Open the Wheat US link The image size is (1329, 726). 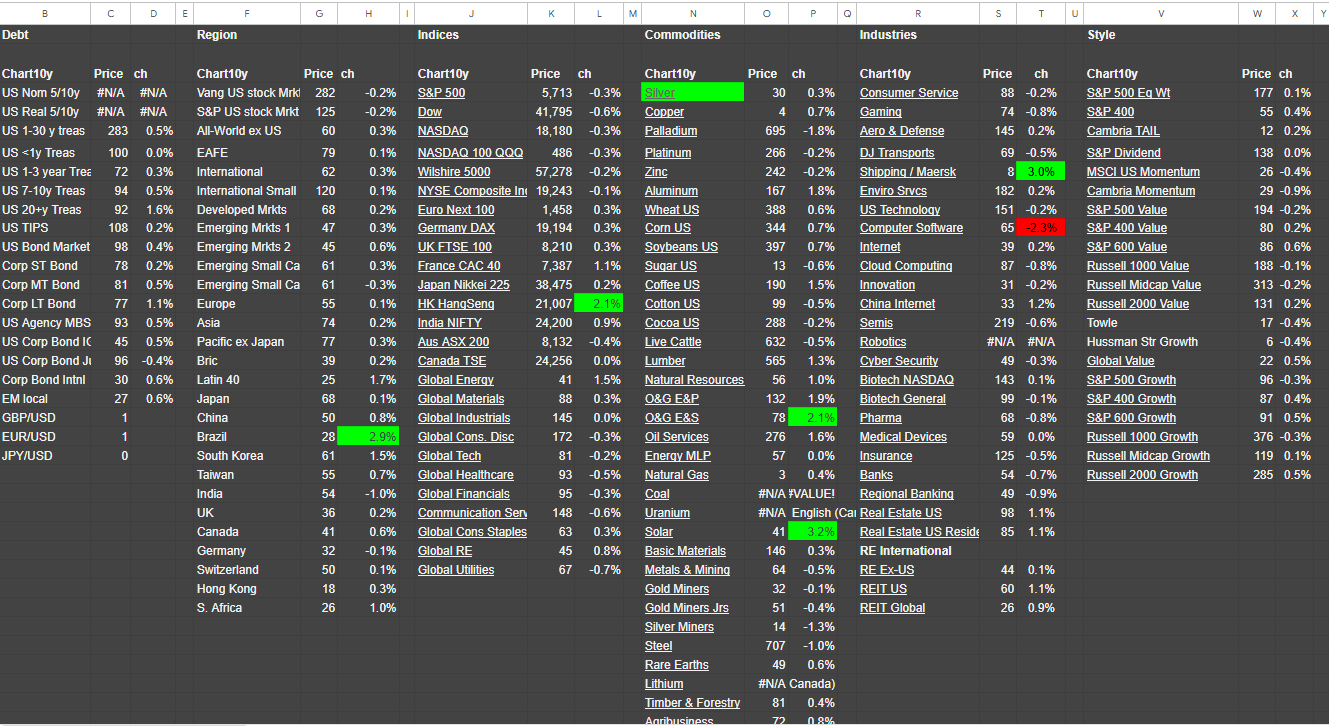(x=672, y=210)
